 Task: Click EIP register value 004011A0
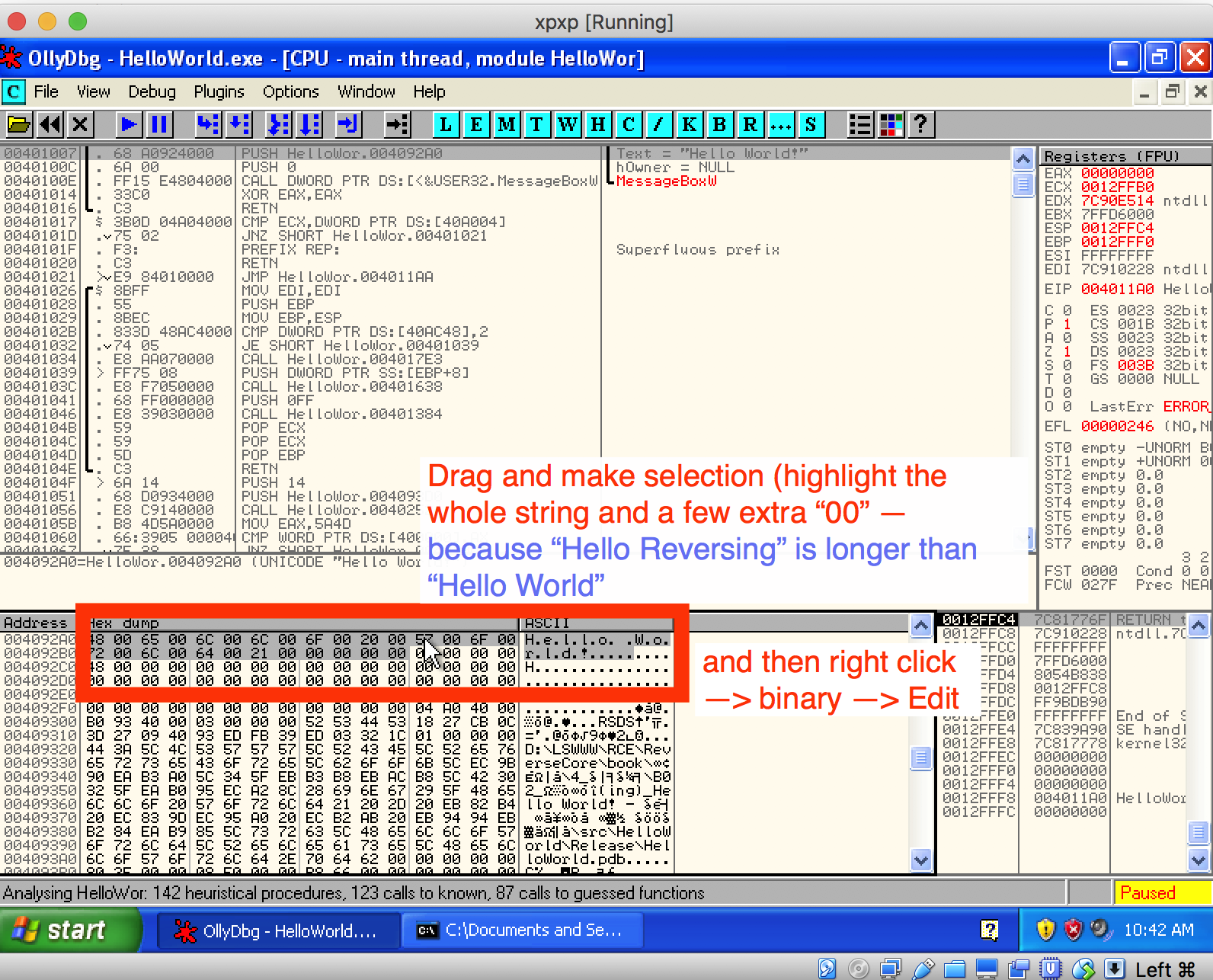(1117, 289)
